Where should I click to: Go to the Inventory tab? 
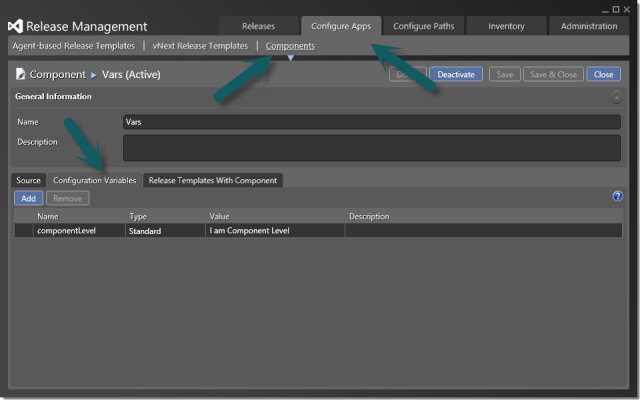[x=506, y=26]
